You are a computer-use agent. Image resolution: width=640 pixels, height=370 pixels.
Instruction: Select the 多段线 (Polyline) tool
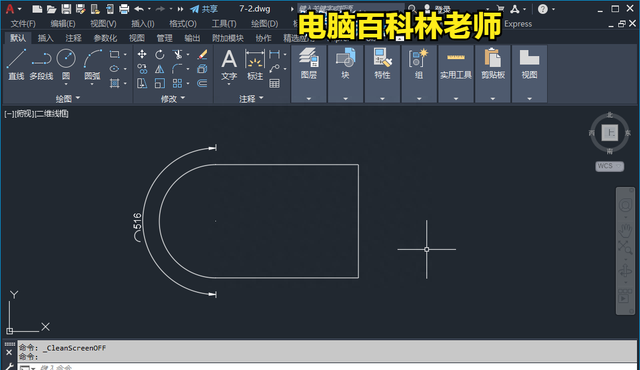click(41, 64)
